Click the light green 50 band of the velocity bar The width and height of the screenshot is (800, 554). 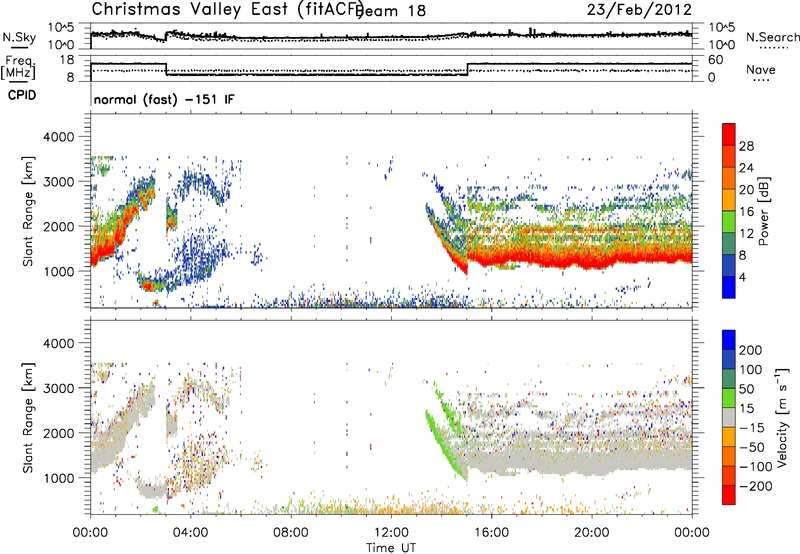point(729,398)
